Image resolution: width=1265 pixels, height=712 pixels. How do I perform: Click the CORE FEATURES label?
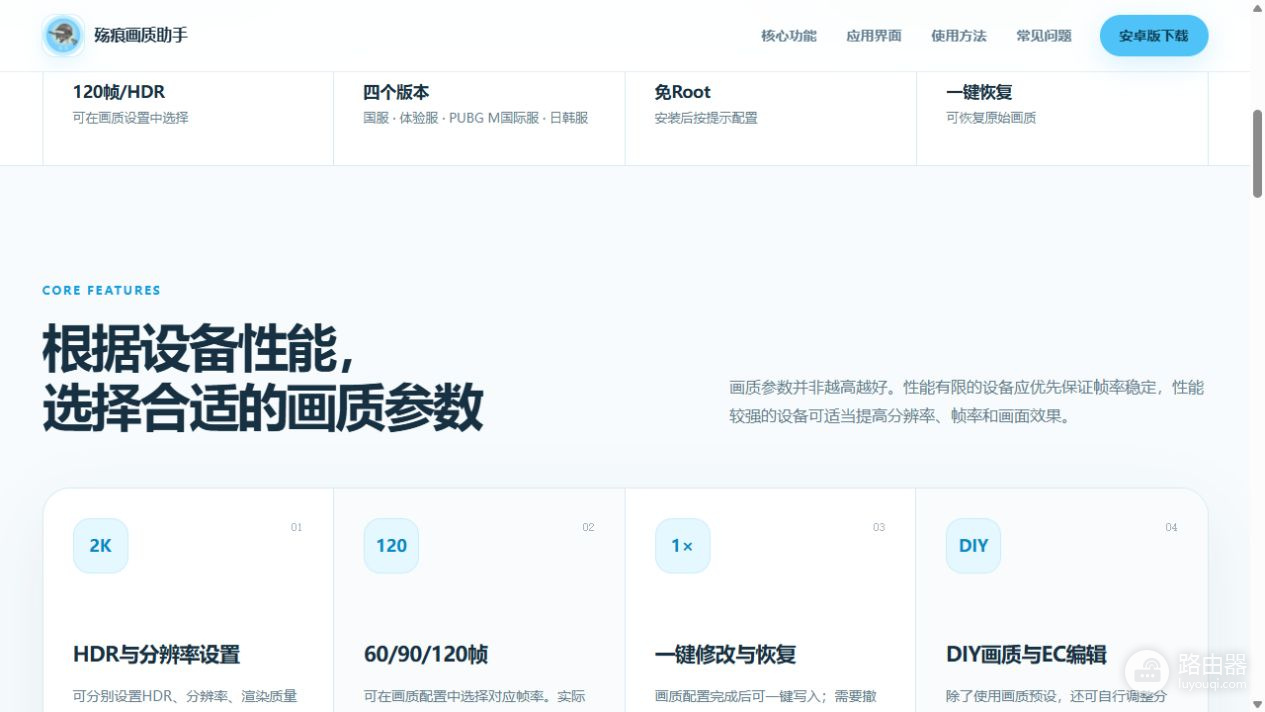pyautogui.click(x=101, y=290)
